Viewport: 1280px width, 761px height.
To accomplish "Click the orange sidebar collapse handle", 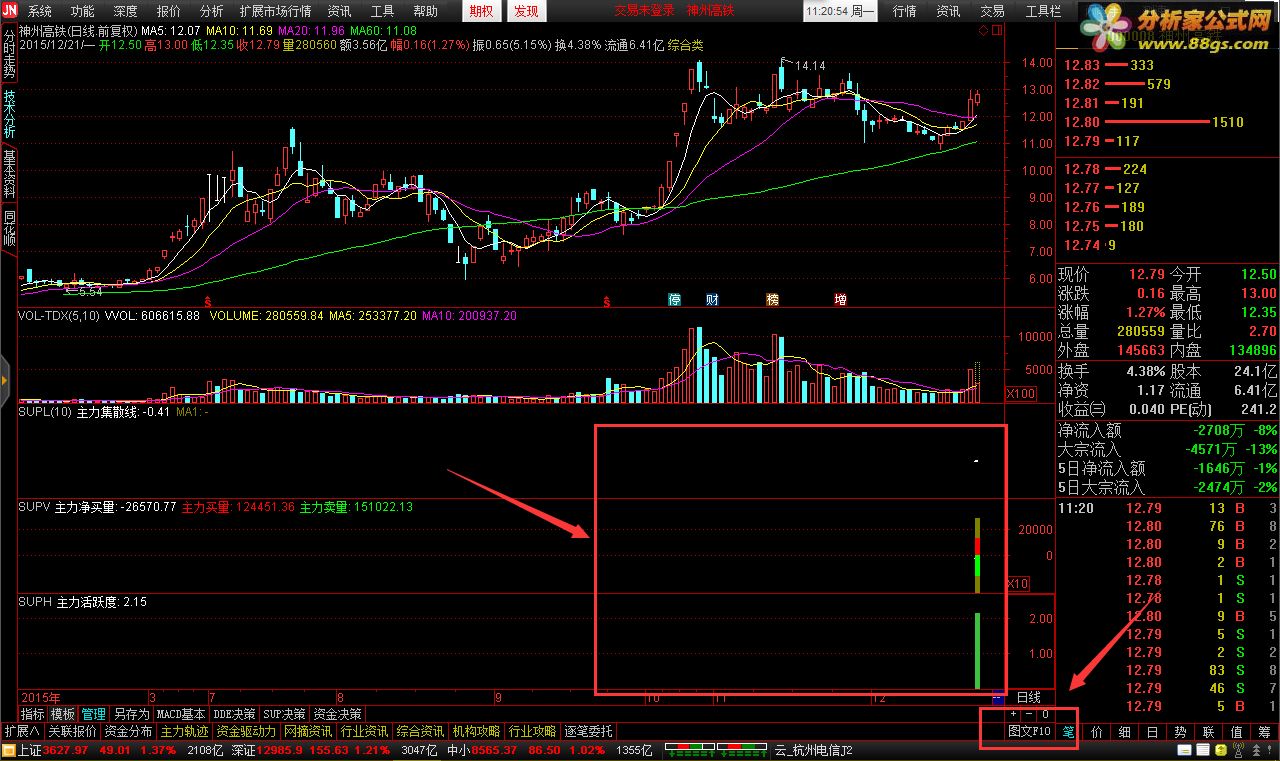I will click(5, 380).
